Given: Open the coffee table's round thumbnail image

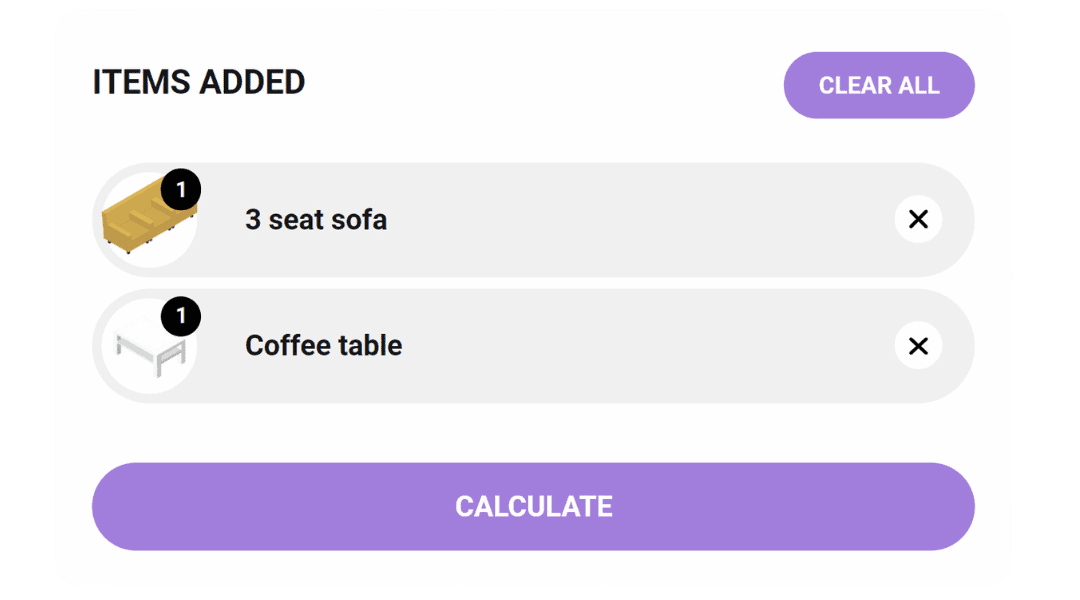Looking at the screenshot, I should [x=149, y=346].
